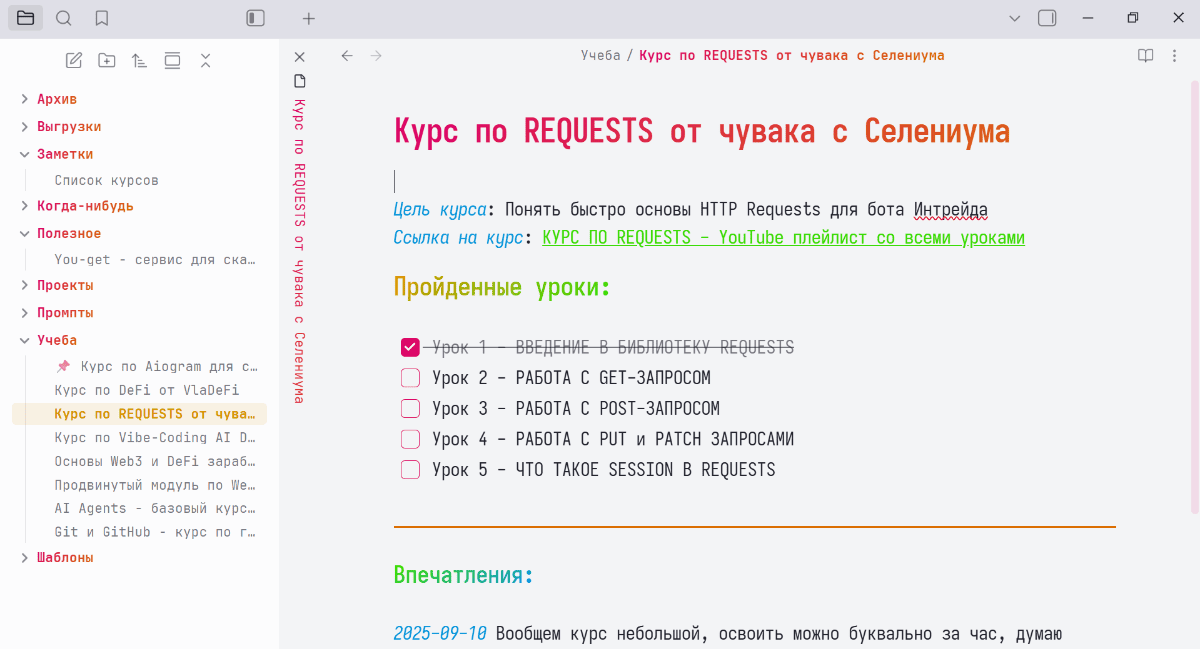Expand the Шаблоны folder

(64, 557)
